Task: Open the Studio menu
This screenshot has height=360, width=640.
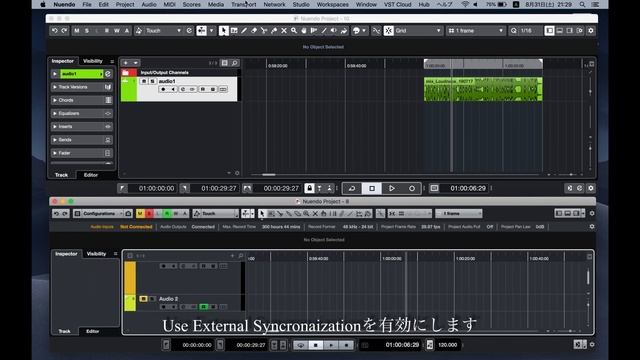Action: tap(301, 4)
